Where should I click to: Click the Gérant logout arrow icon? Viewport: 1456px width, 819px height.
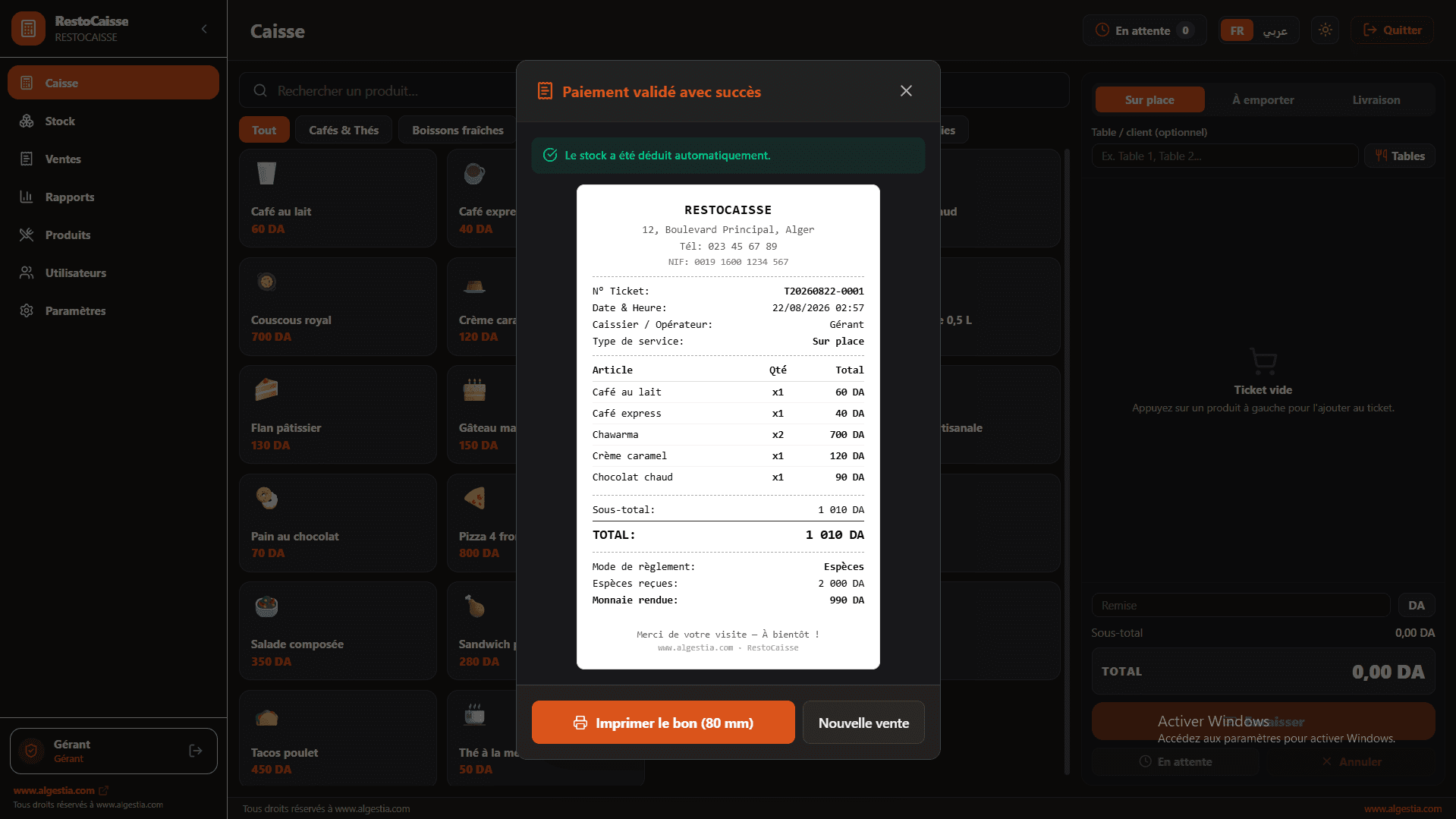coord(196,751)
